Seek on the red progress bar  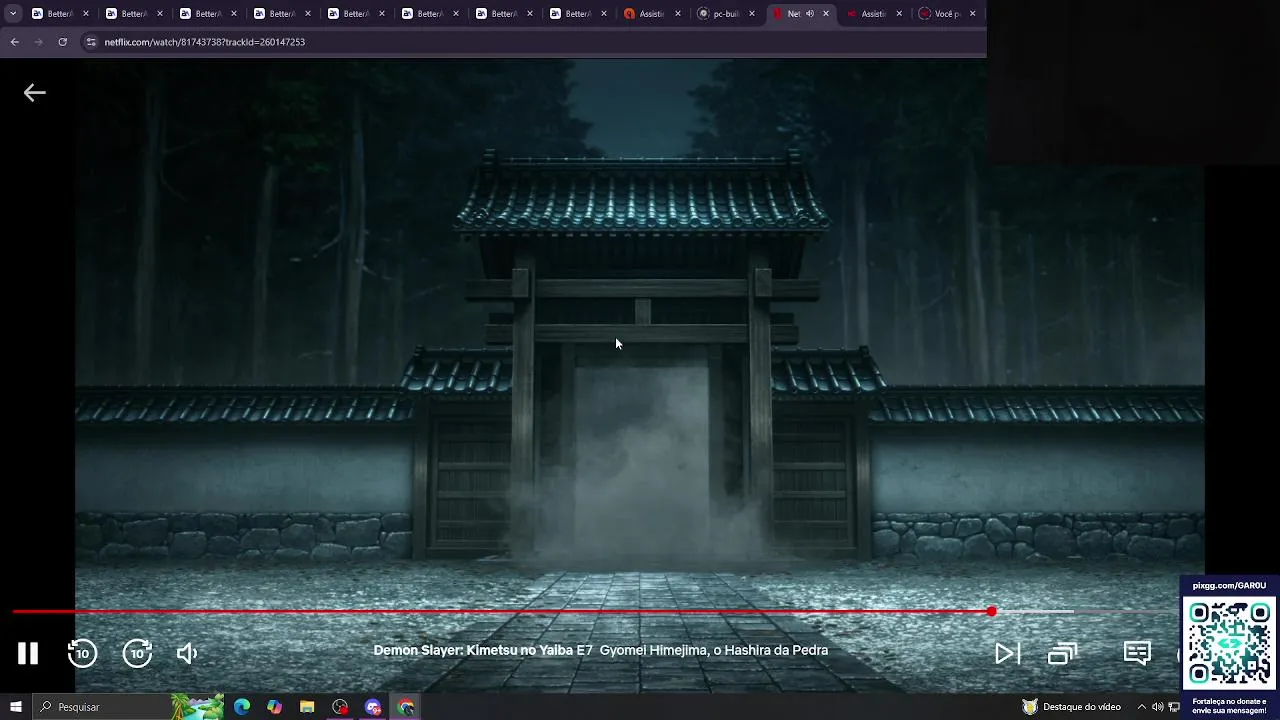tap(500, 611)
